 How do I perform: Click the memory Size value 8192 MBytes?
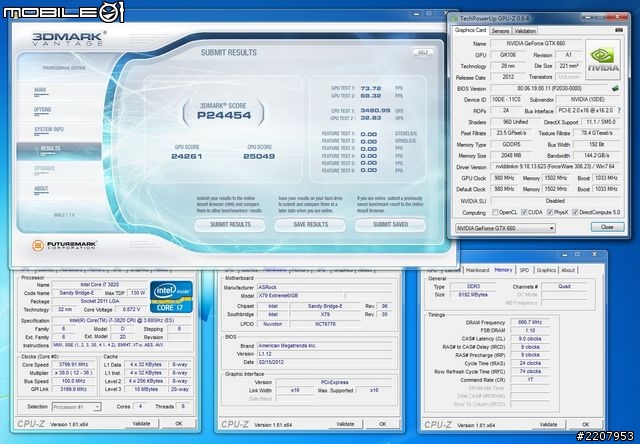pos(472,295)
